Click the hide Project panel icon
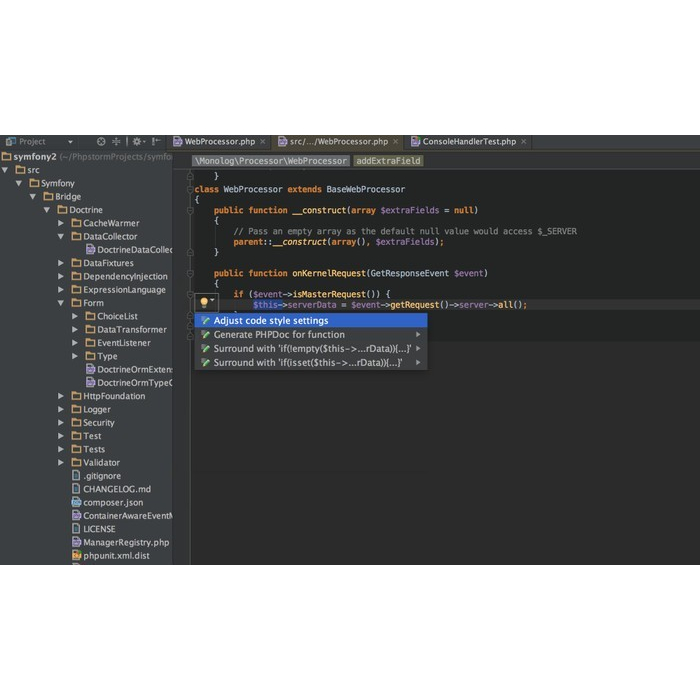This screenshot has height=700, width=700. pyautogui.click(x=157, y=142)
